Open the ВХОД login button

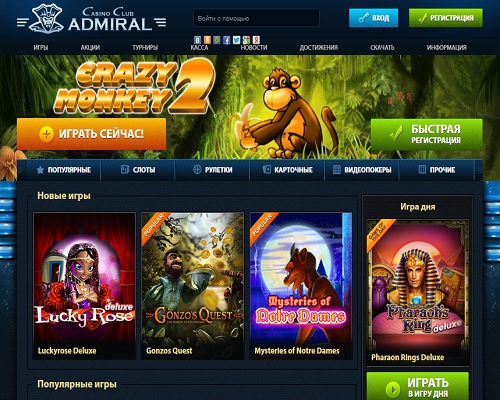point(373,18)
